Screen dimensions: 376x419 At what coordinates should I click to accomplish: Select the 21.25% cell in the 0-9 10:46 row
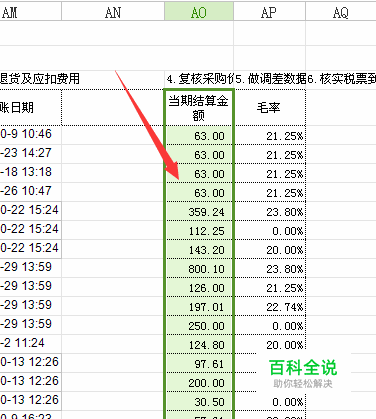[270, 136]
